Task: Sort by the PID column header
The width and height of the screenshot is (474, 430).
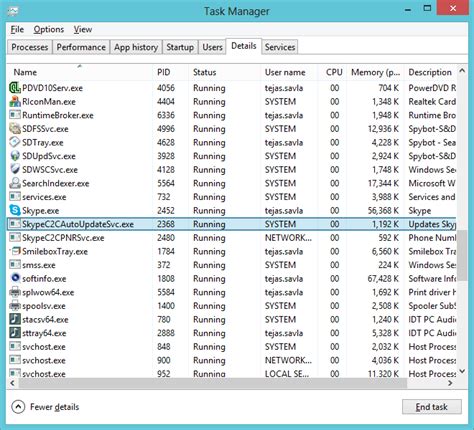Action: pyautogui.click(x=170, y=72)
